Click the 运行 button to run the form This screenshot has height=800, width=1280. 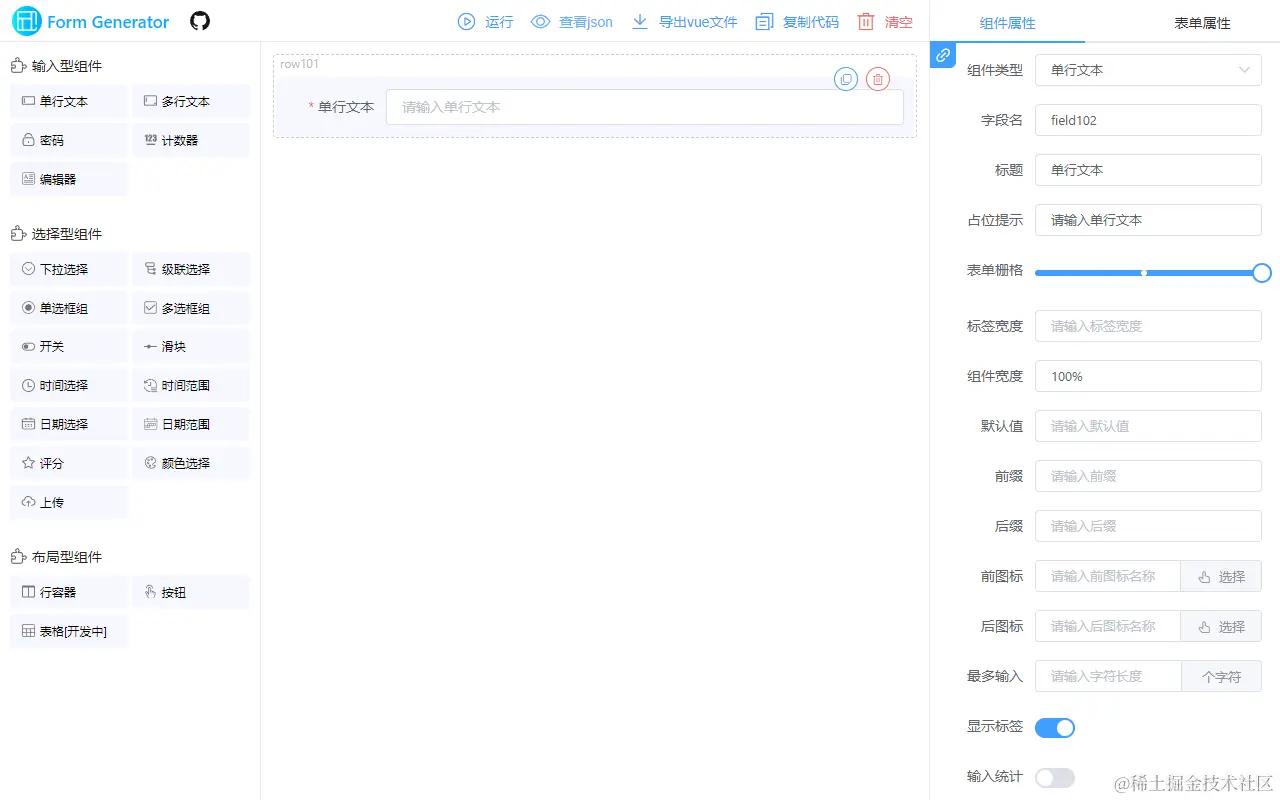484,21
